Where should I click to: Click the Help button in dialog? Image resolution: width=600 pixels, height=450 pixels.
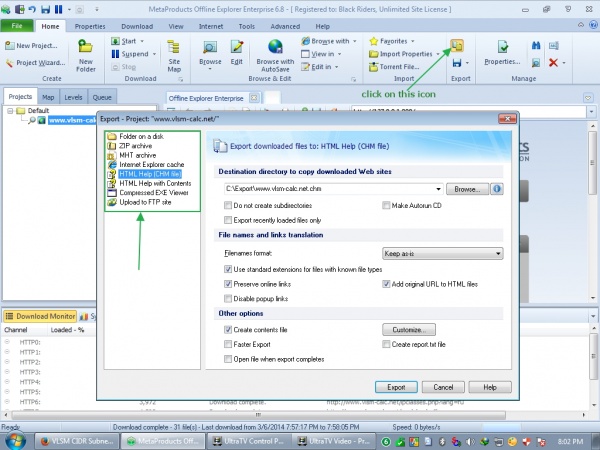coord(490,387)
